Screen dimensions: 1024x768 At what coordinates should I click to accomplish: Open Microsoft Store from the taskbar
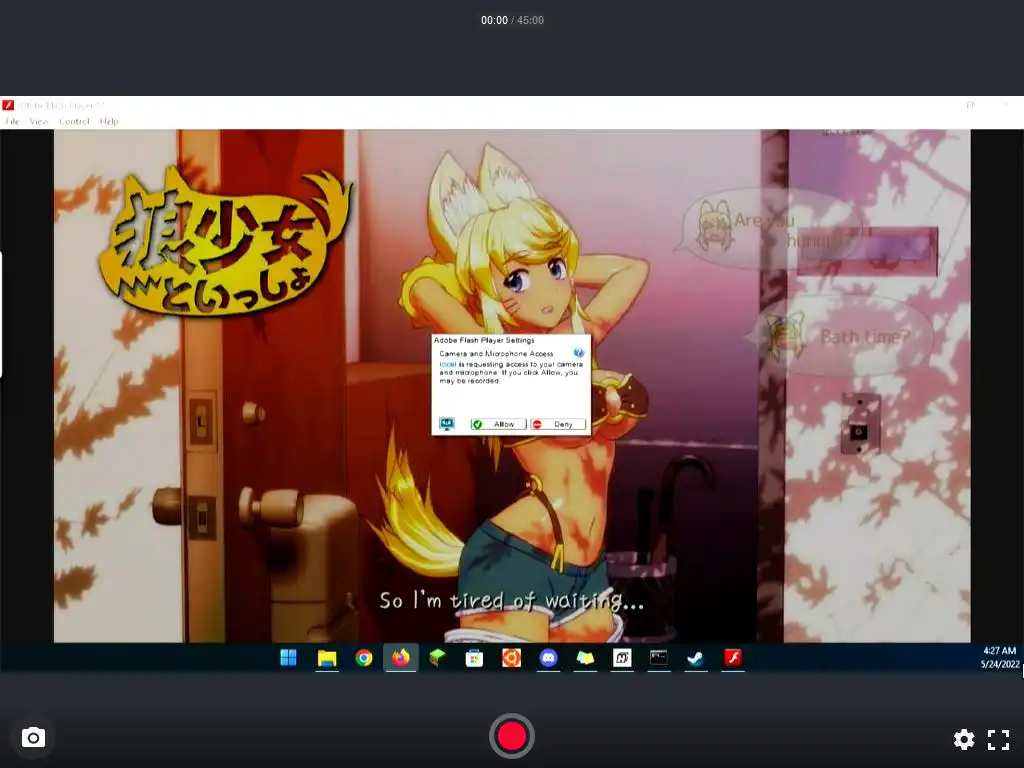(474, 658)
